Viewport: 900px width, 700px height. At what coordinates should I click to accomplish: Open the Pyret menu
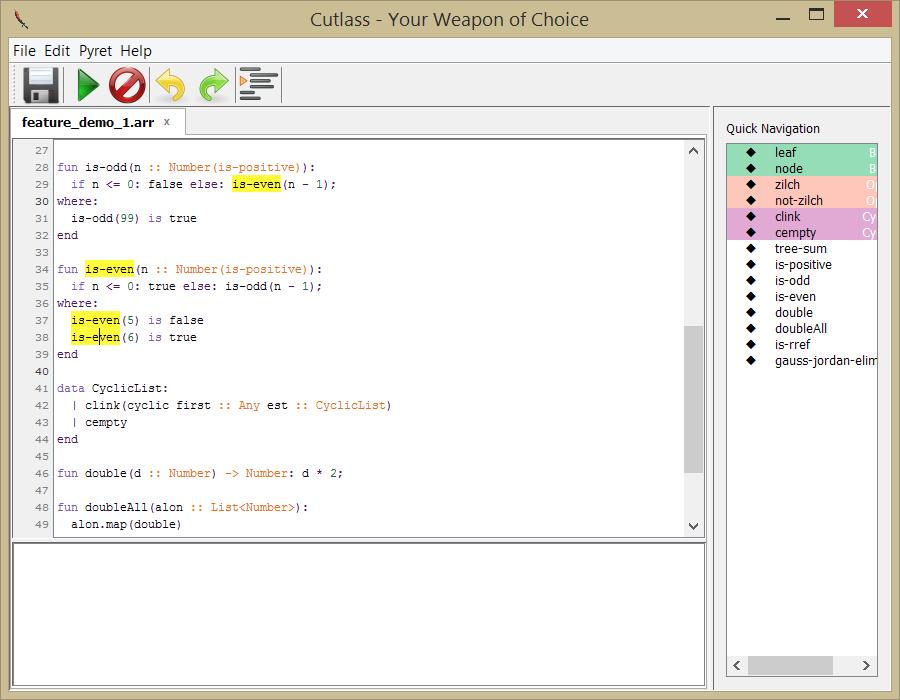coord(95,51)
